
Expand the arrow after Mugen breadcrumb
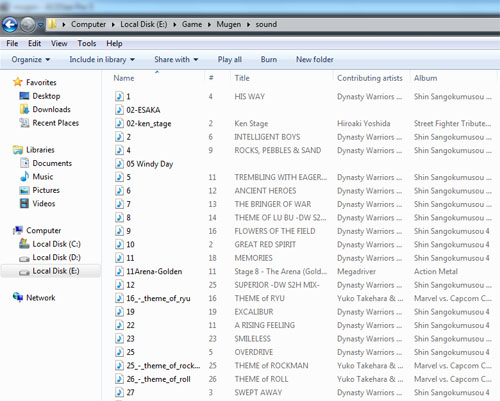pyautogui.click(x=248, y=25)
